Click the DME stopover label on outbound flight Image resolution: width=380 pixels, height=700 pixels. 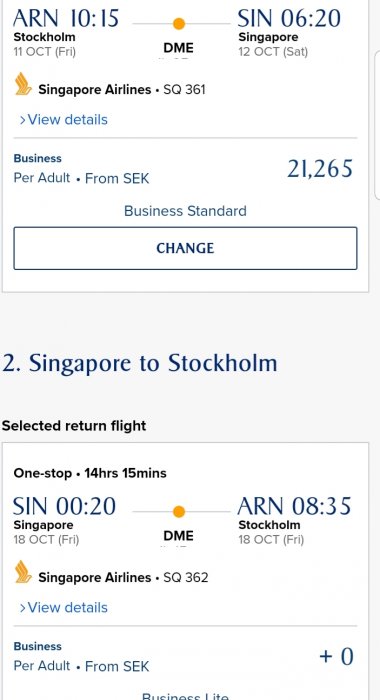(x=179, y=48)
